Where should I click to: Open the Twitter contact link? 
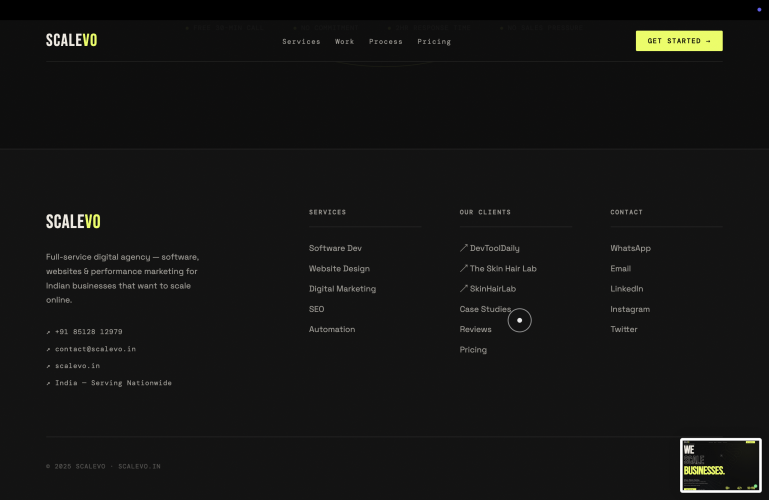pos(623,329)
